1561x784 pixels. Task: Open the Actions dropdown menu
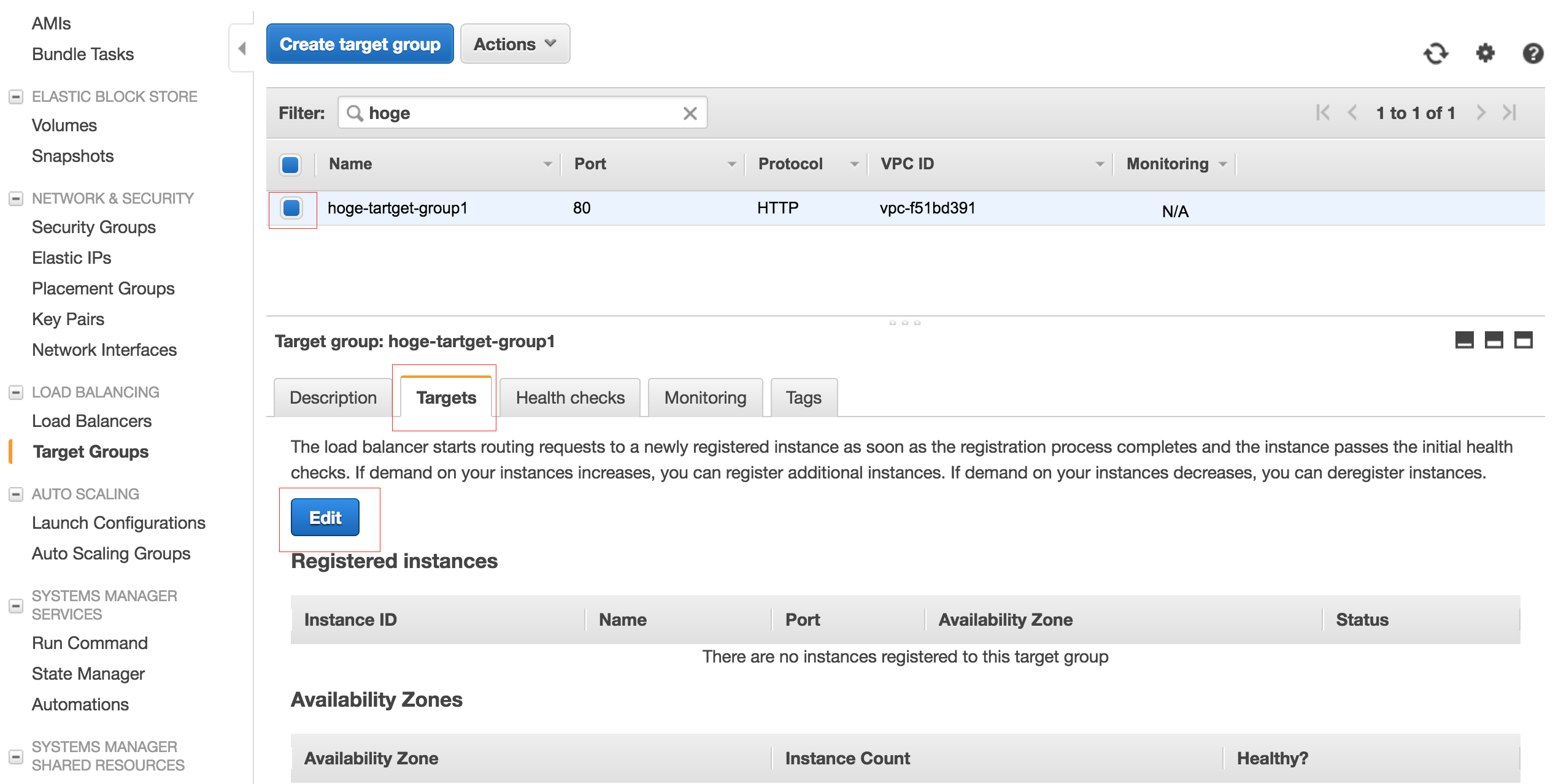[x=515, y=44]
